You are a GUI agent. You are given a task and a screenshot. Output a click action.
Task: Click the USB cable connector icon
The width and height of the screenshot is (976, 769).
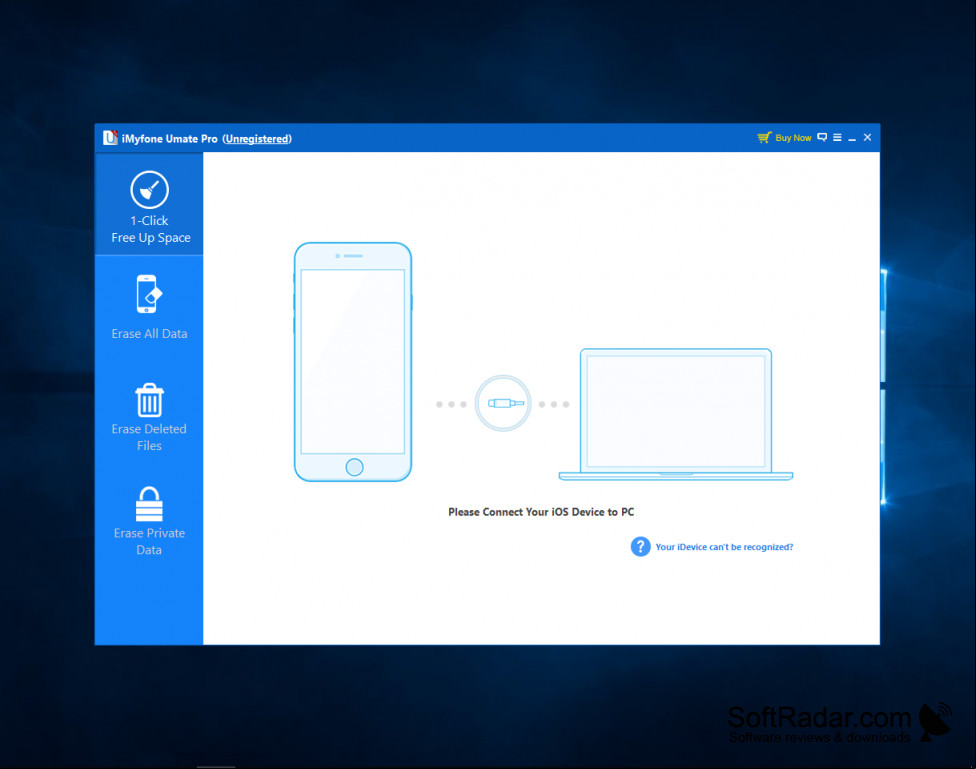[x=503, y=403]
